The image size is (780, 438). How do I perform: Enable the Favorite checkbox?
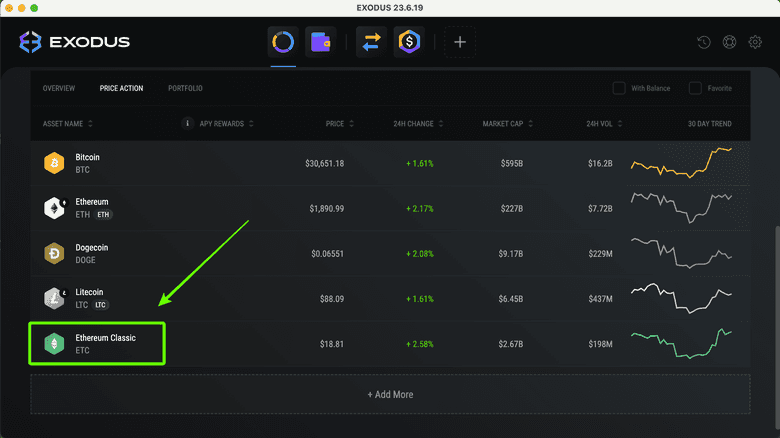[x=695, y=88]
